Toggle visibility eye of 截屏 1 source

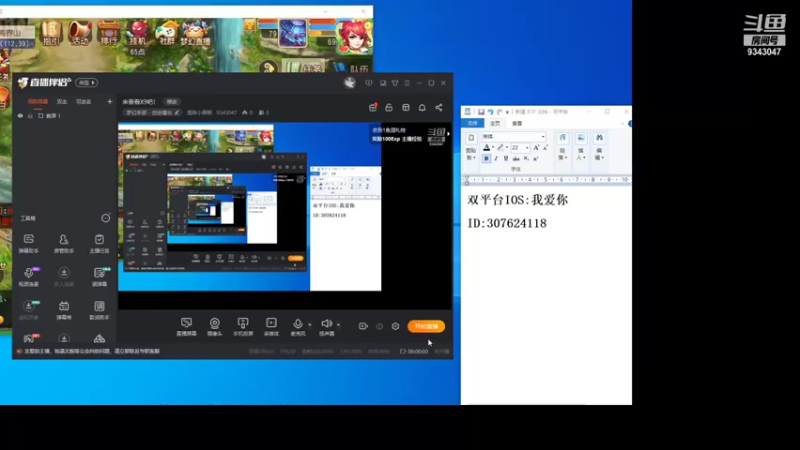(20, 116)
